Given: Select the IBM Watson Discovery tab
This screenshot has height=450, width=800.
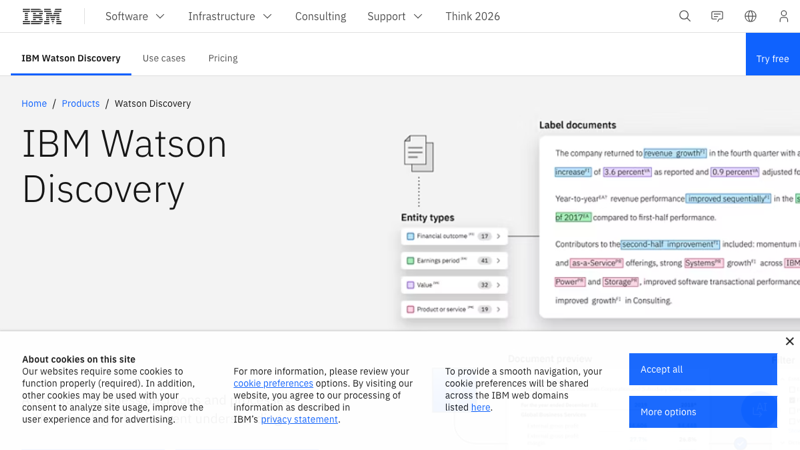Looking at the screenshot, I should (71, 58).
